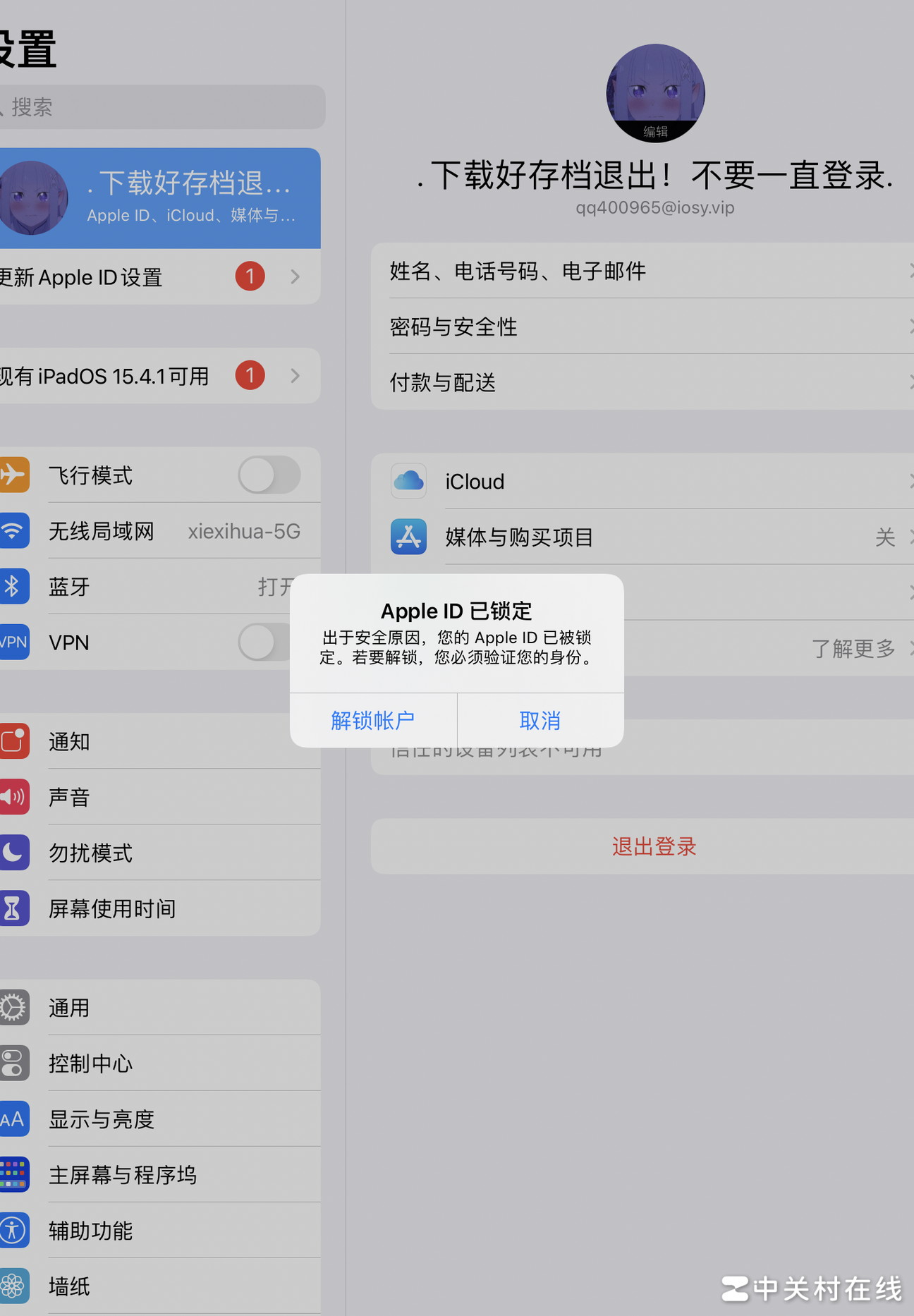Select 辅助功能 label in sidebar
The height and width of the screenshot is (1316, 914).
90,1231
